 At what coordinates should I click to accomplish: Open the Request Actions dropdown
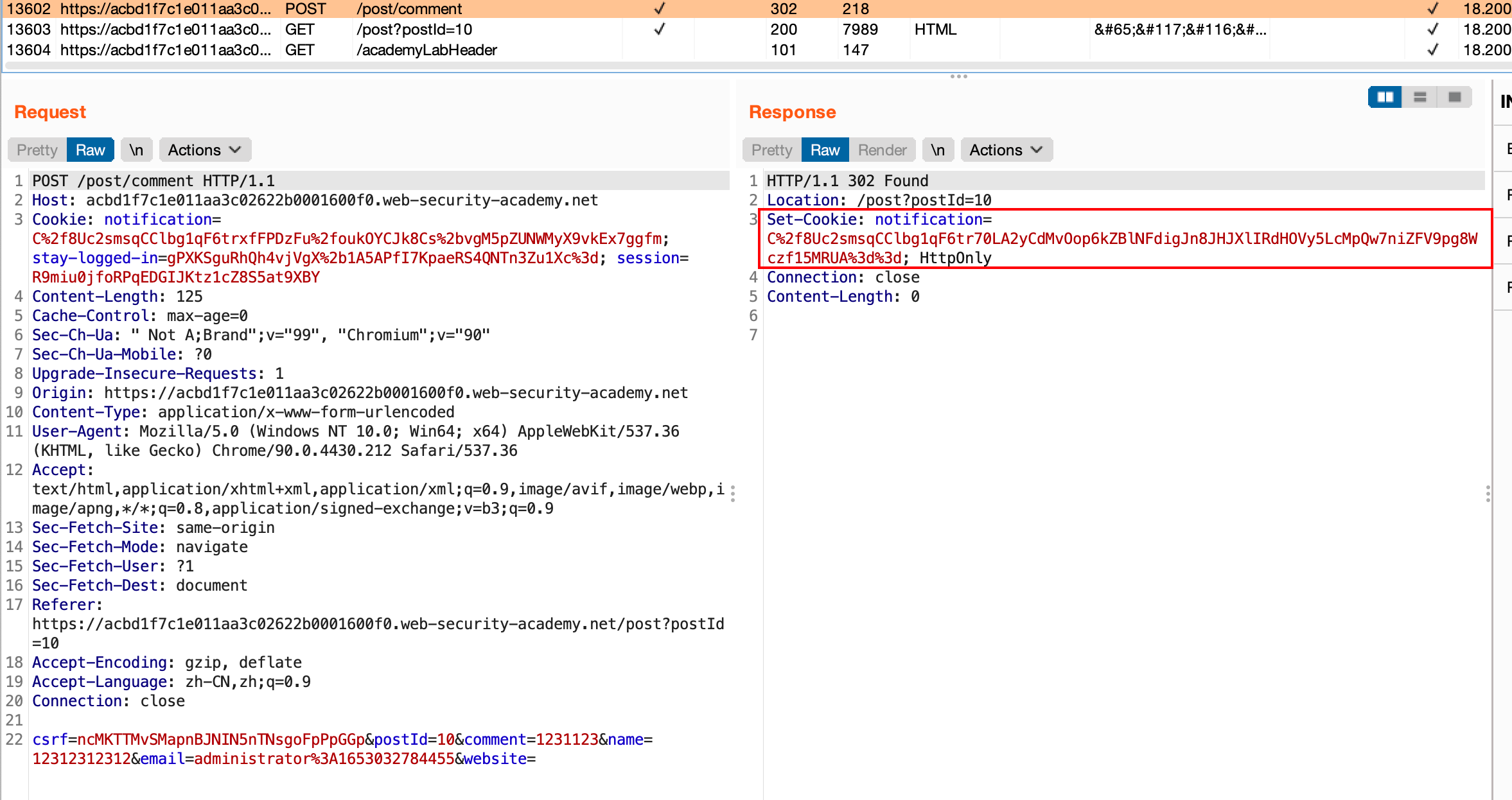(x=204, y=150)
